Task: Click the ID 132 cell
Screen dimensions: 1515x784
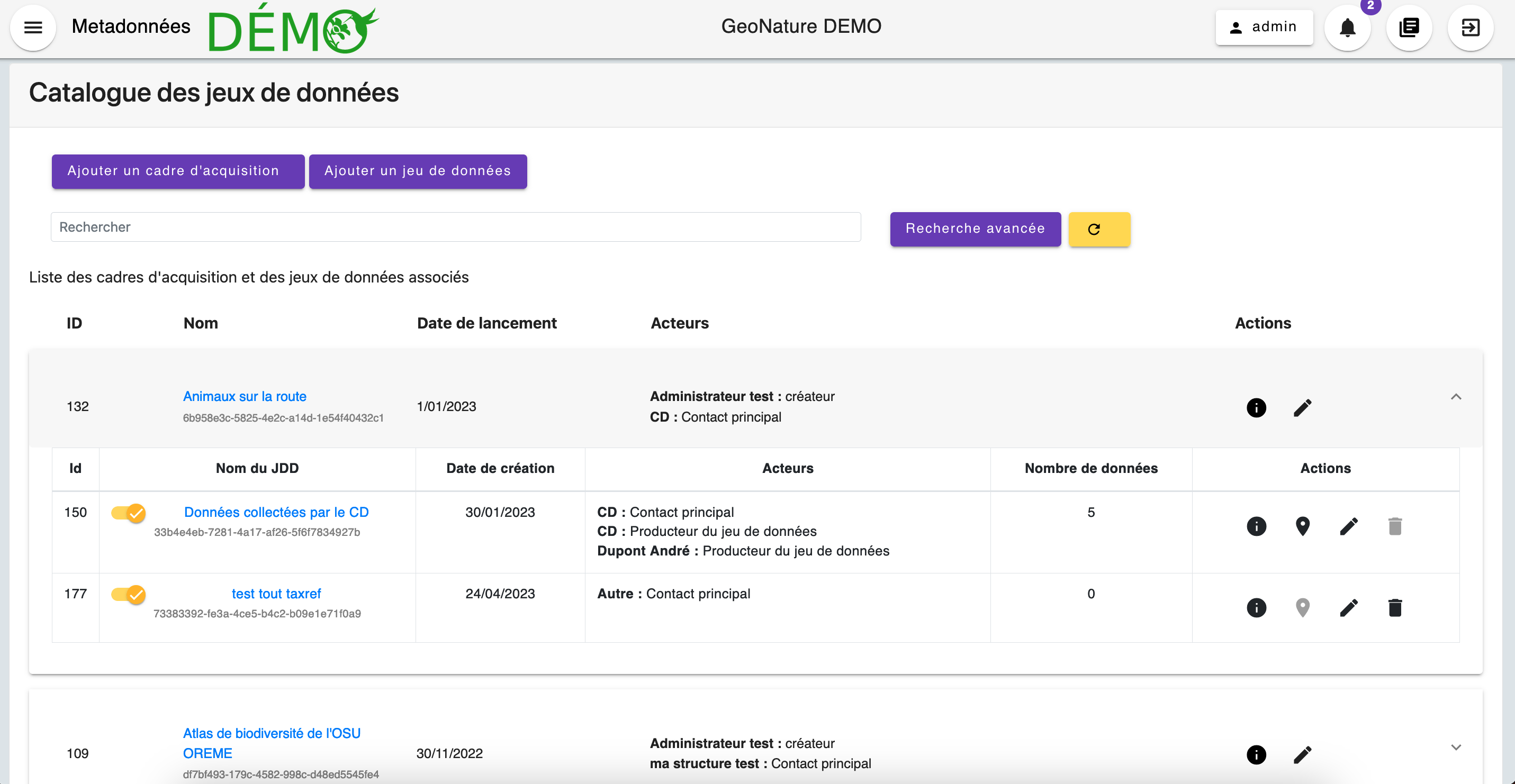Action: point(78,406)
